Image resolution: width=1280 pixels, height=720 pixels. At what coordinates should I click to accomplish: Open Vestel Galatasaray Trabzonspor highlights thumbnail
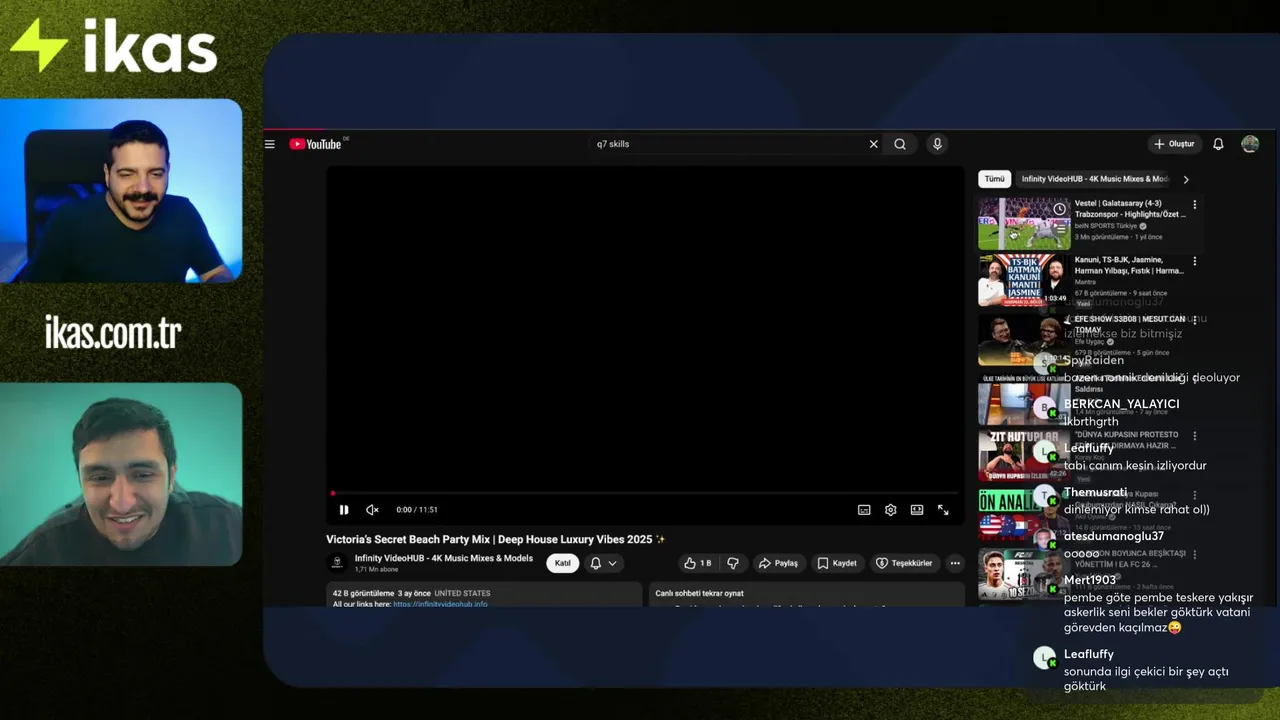click(1024, 223)
